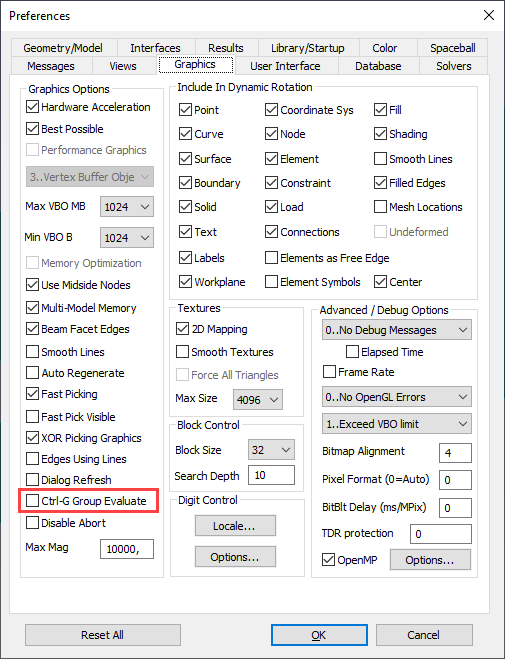Open the Interfaces tab
The width and height of the screenshot is (505, 659).
[x=155, y=48]
